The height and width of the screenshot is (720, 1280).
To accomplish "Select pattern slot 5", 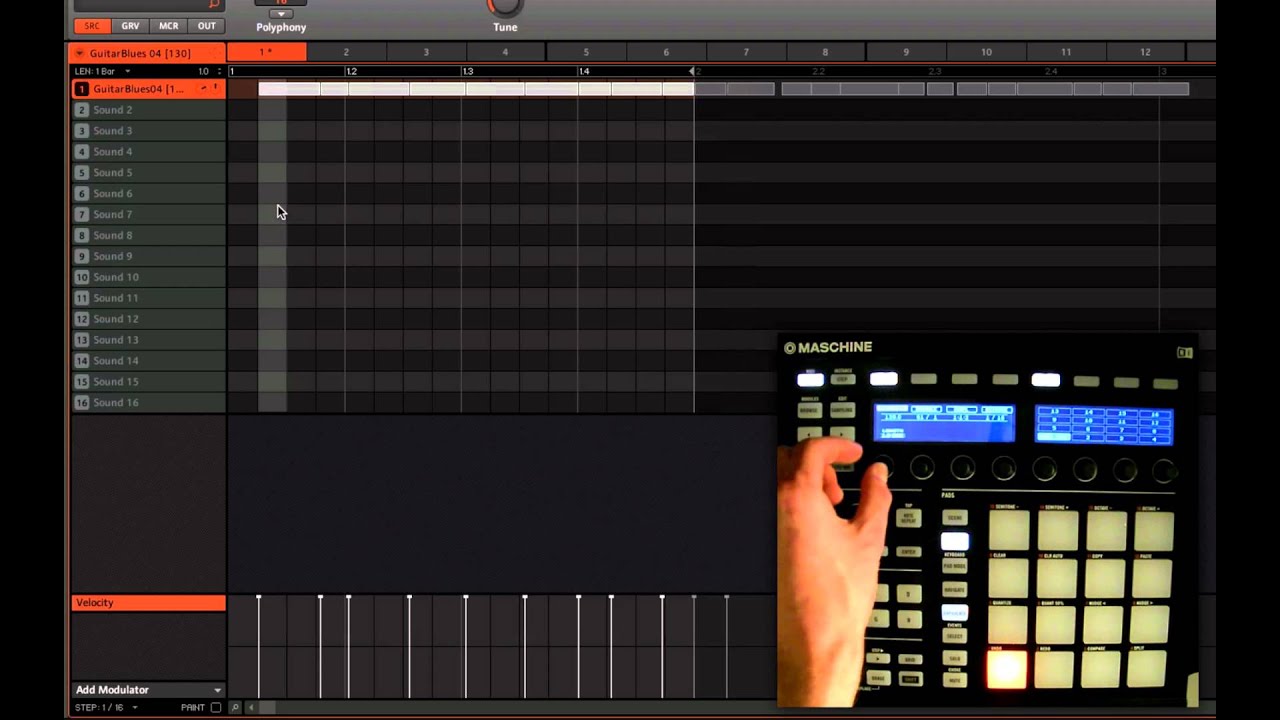I will [x=586, y=52].
